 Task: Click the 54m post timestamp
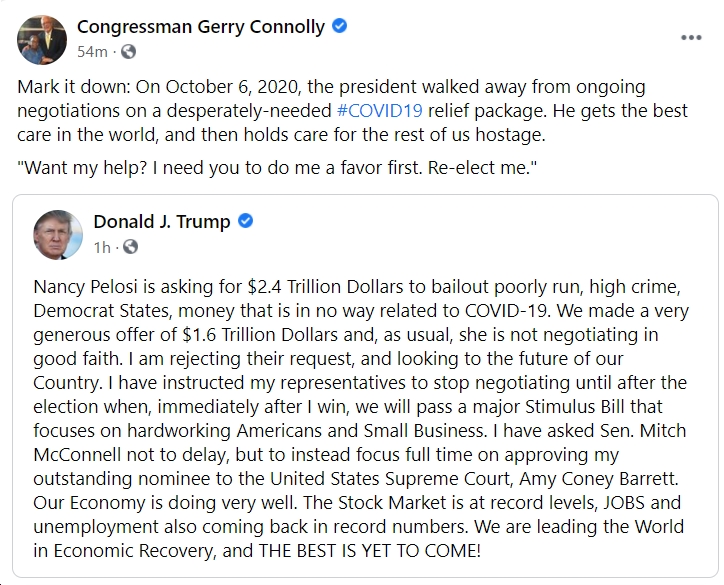[x=92, y=52]
